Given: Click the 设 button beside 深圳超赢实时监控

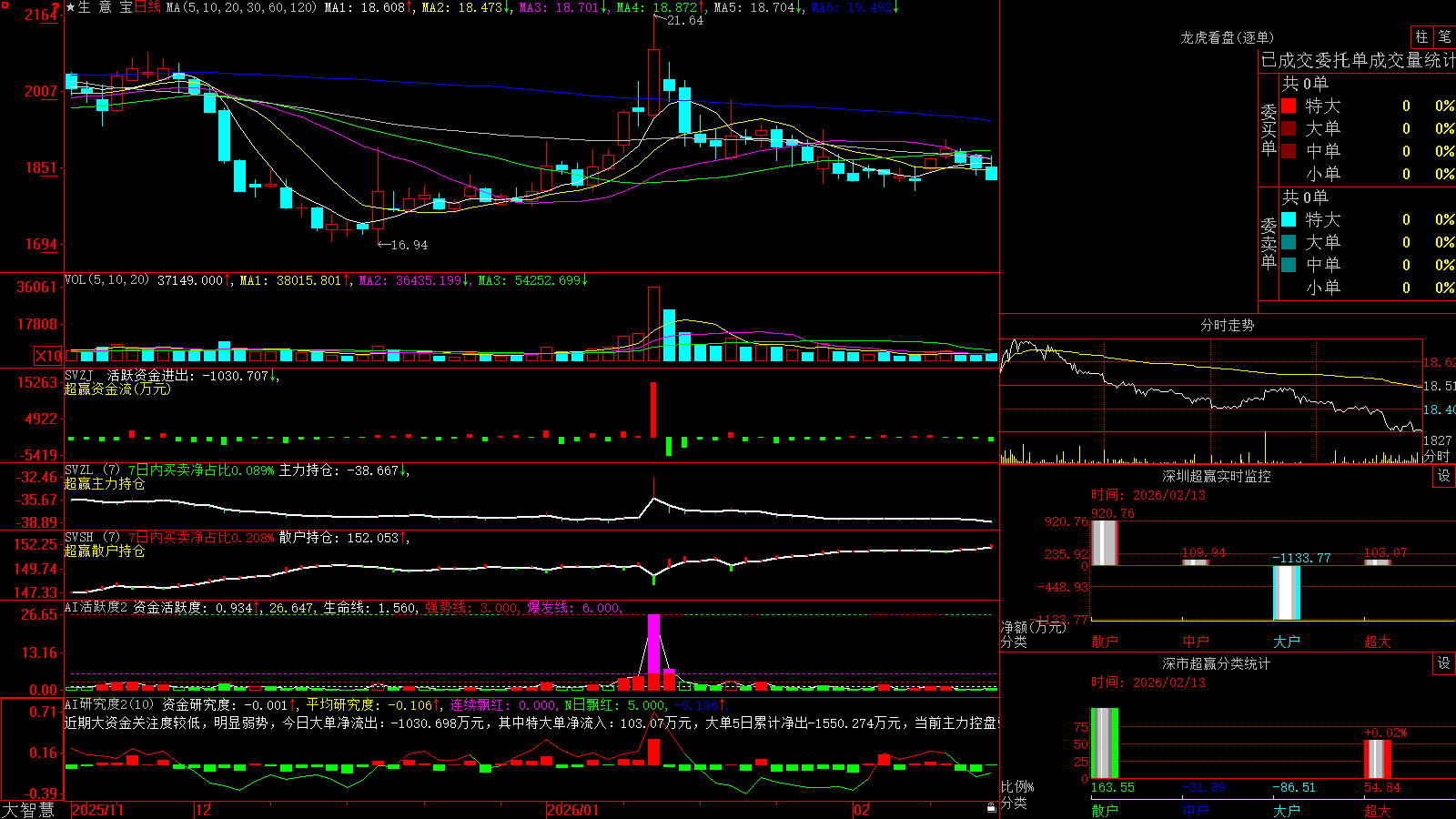Looking at the screenshot, I should [x=1444, y=476].
